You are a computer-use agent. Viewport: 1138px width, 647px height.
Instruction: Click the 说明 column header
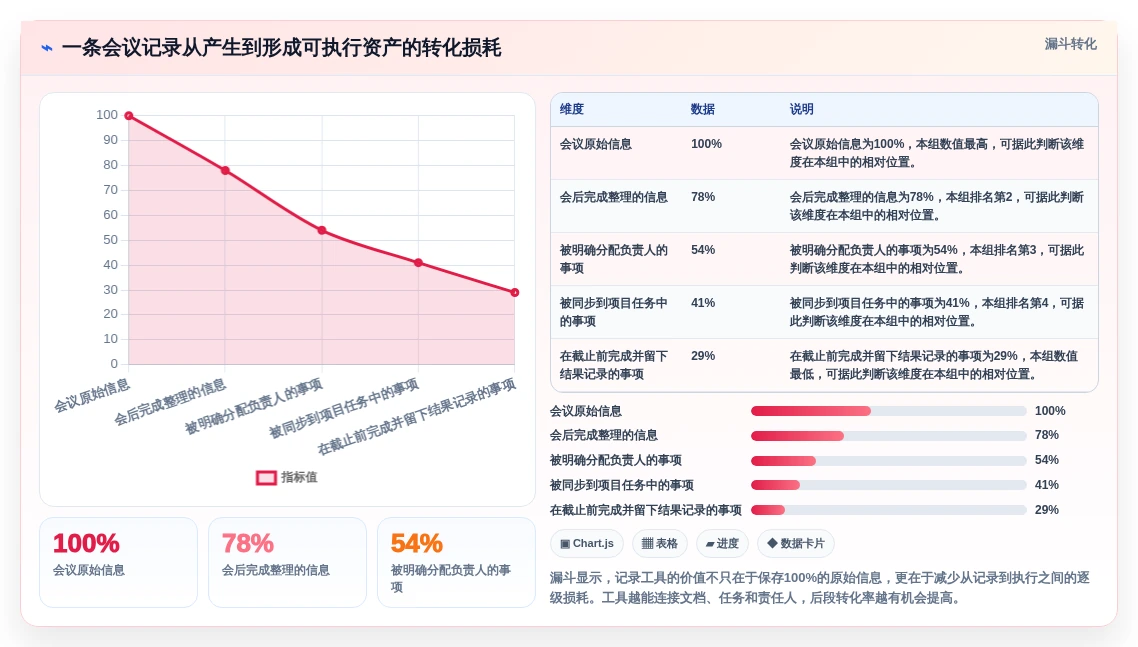pyautogui.click(x=801, y=109)
